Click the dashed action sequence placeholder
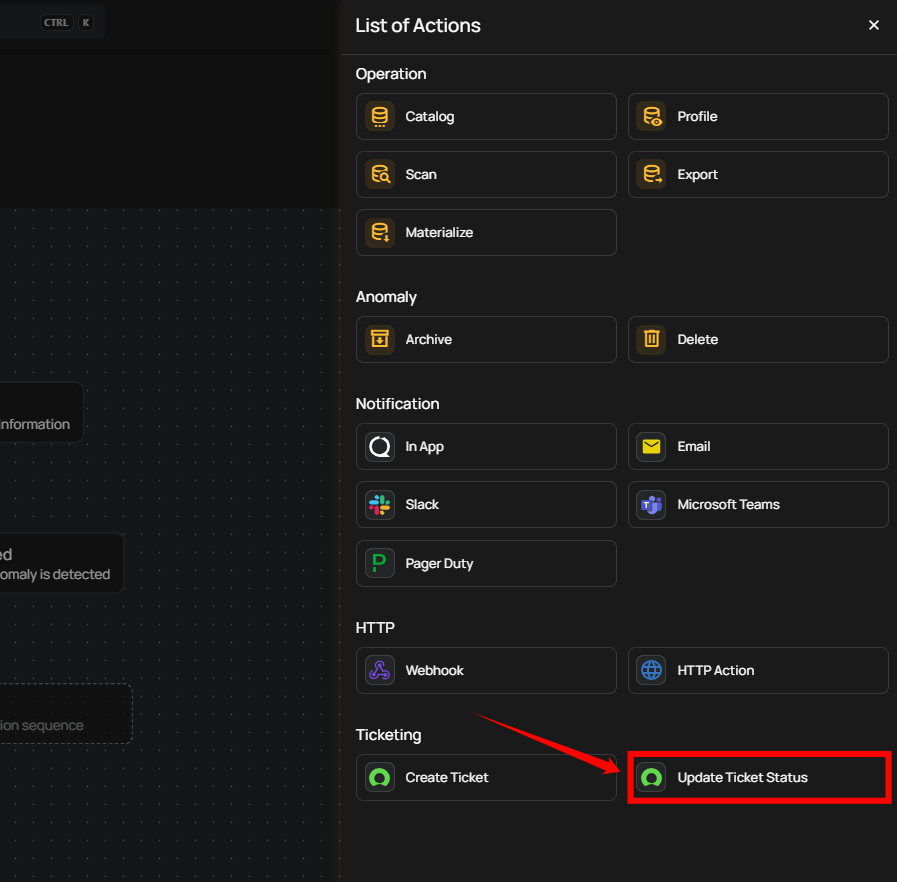This screenshot has height=882, width=897. 60,714
